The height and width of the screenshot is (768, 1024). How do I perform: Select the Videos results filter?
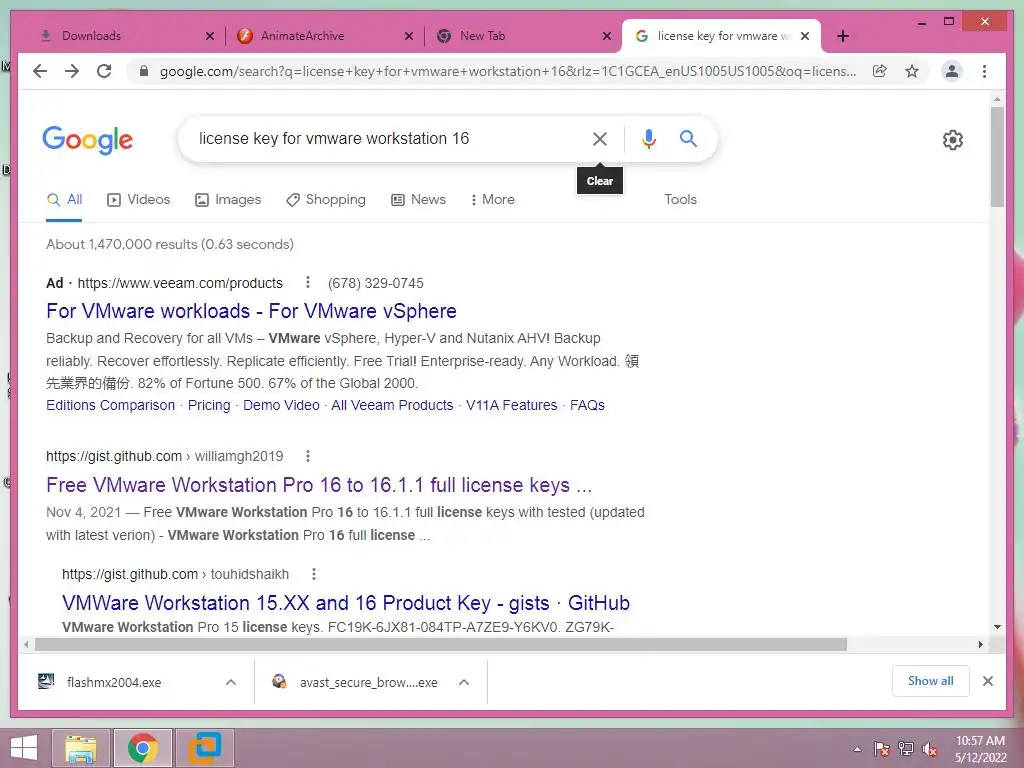tap(138, 199)
